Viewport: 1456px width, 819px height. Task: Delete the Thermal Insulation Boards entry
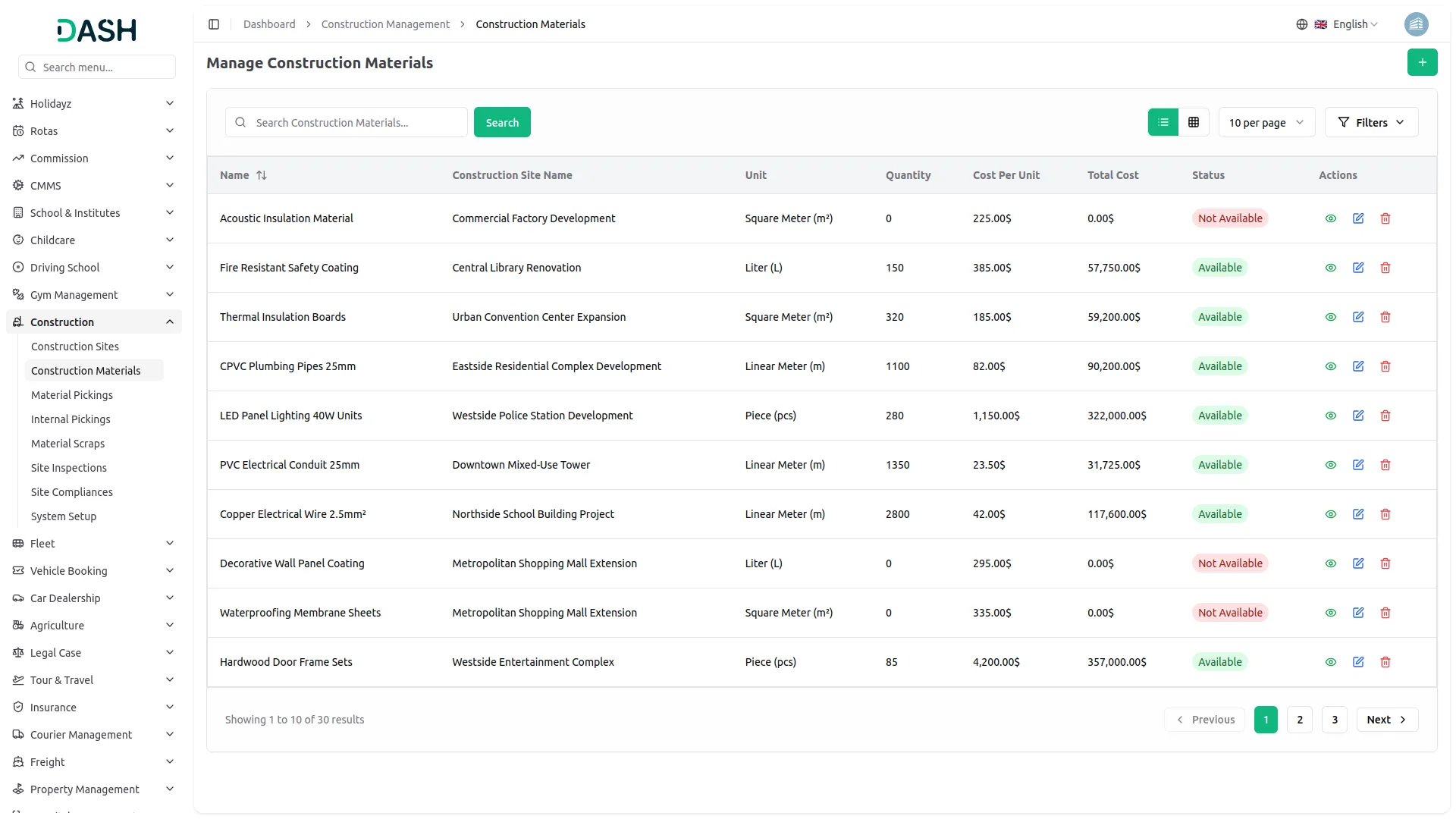click(x=1385, y=317)
